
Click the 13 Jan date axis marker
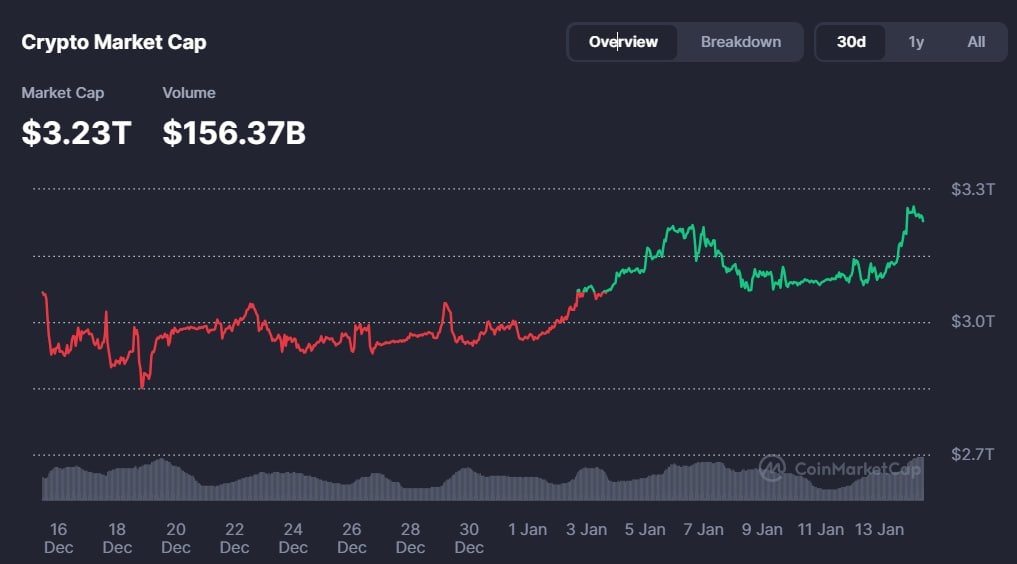point(879,530)
